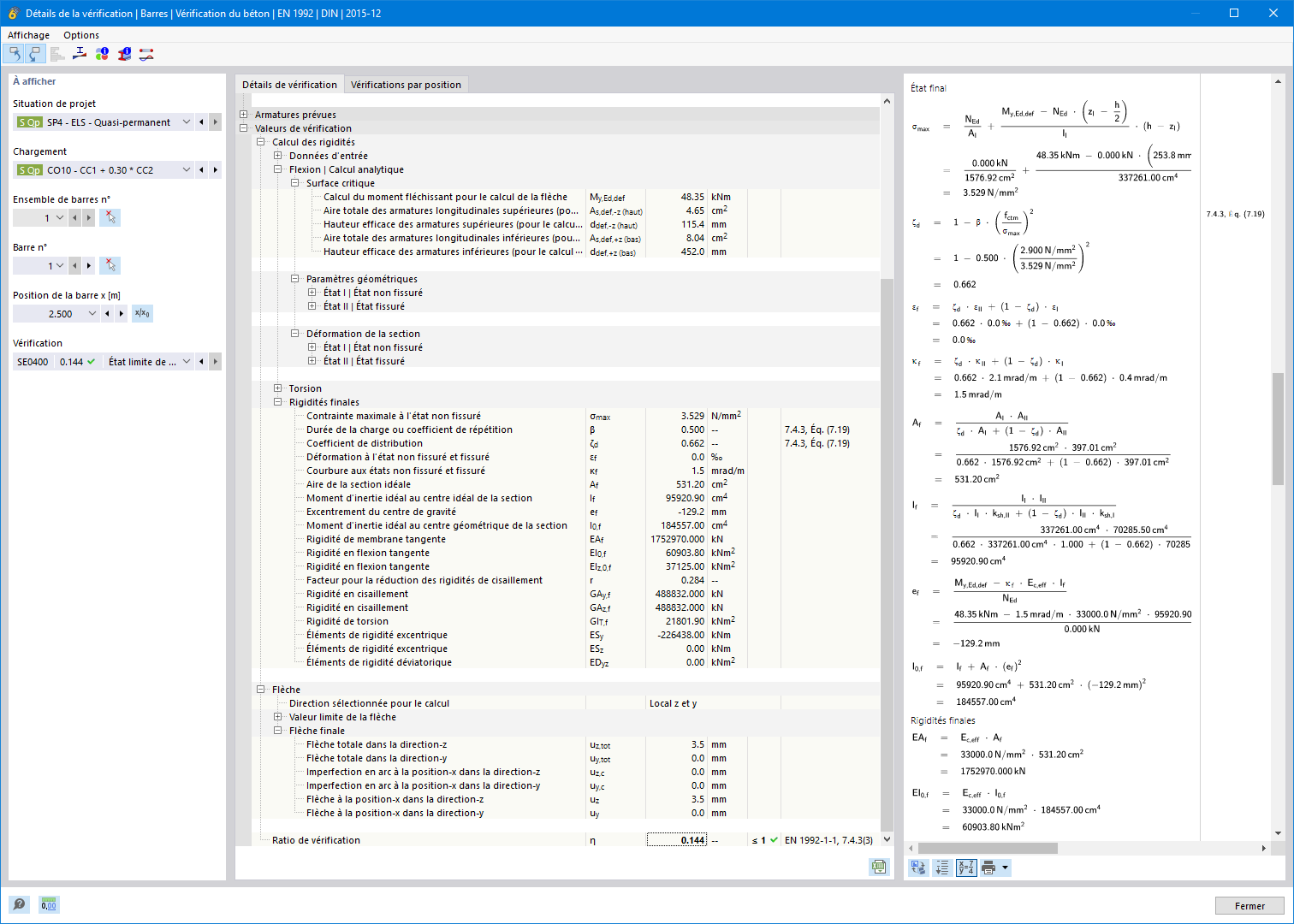Click the vertical scrollbar thumb of the formula panel
Screen dimensions: 1294x924
tap(1278, 428)
